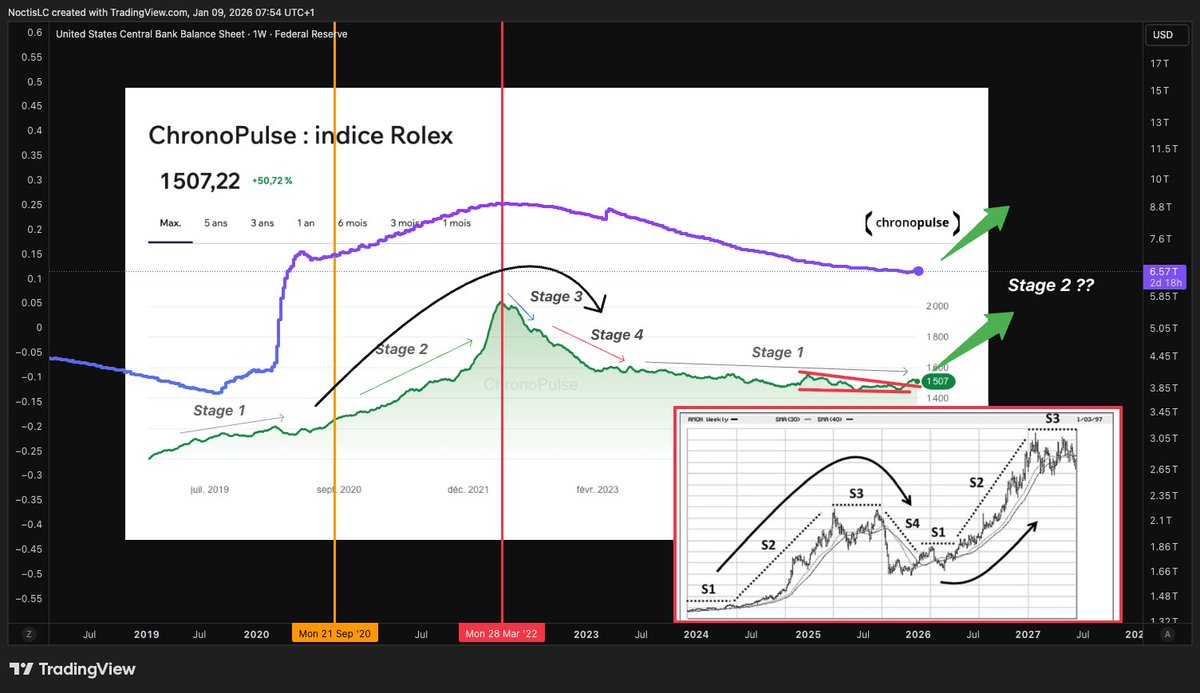Select the 5 ans range tab
Image resolution: width=1200 pixels, height=693 pixels.
[217, 223]
